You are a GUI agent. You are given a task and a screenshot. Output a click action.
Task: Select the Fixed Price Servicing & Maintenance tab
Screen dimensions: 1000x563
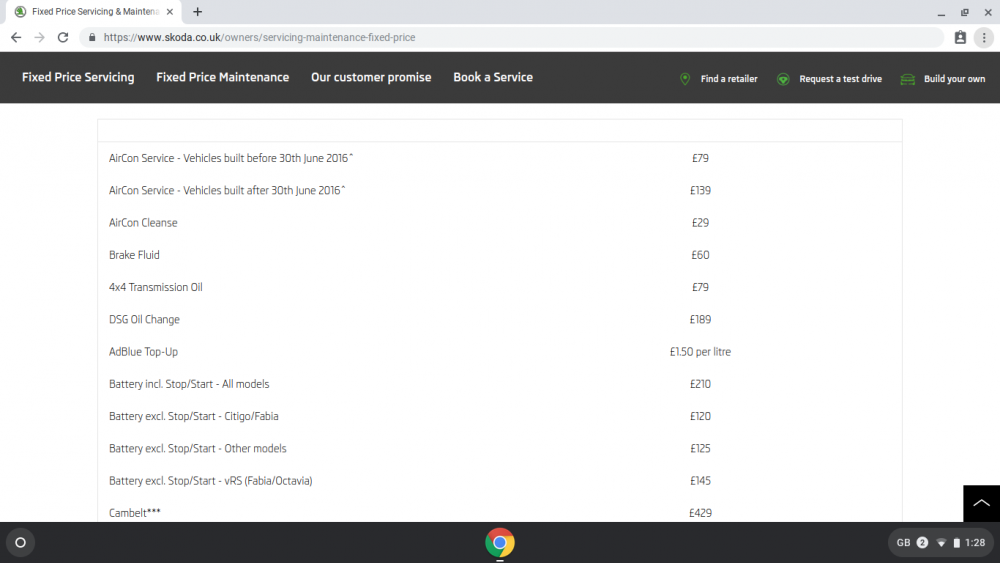(x=94, y=11)
